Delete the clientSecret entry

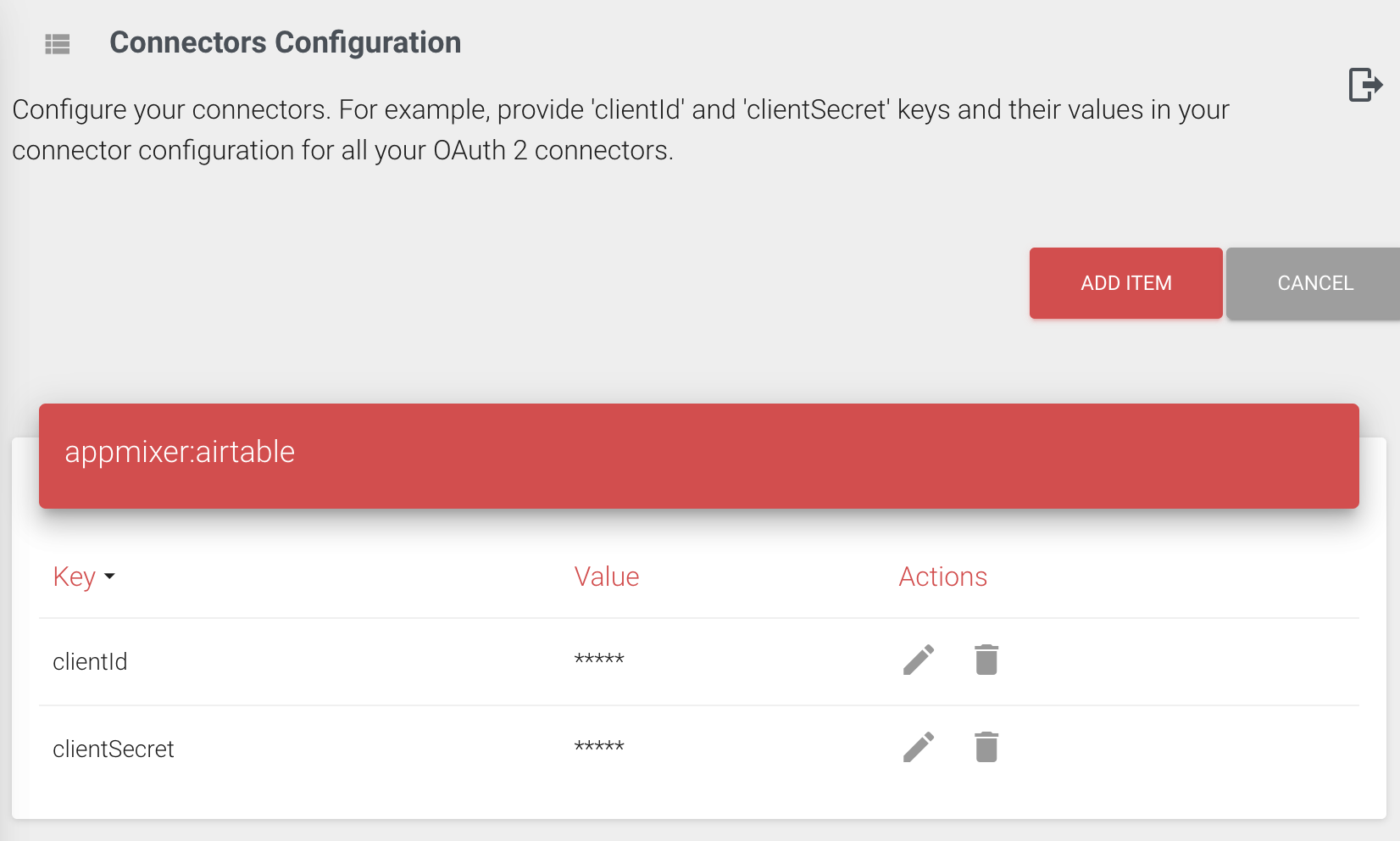[x=986, y=747]
